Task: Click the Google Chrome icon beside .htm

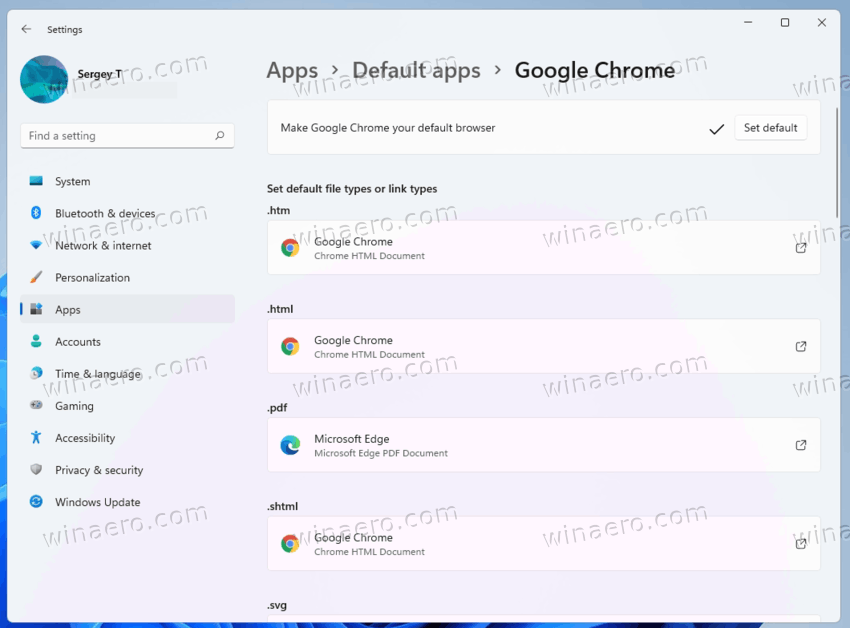Action: [290, 247]
